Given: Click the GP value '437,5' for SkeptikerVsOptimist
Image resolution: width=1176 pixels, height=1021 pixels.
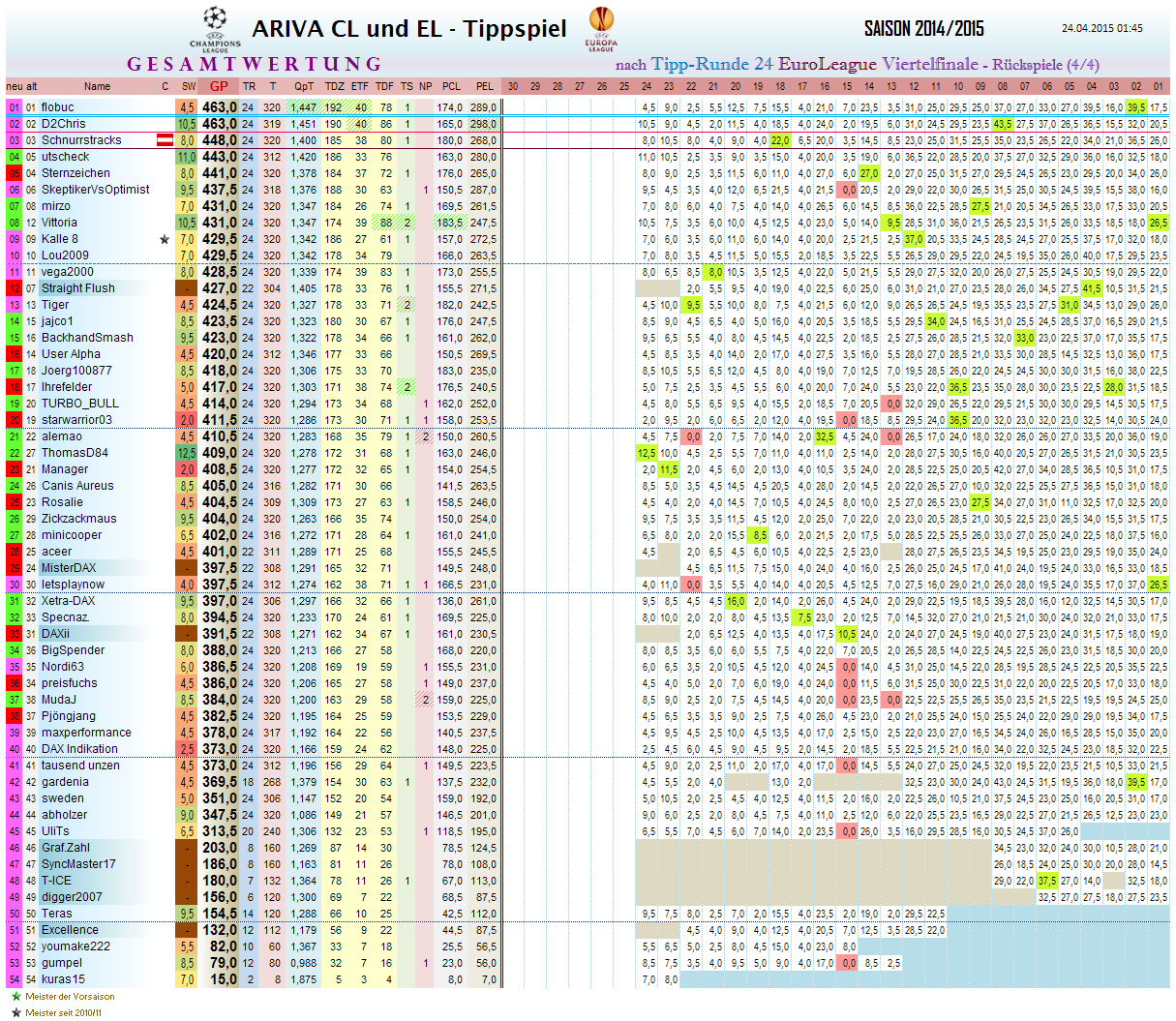Looking at the screenshot, I should [x=219, y=190].
